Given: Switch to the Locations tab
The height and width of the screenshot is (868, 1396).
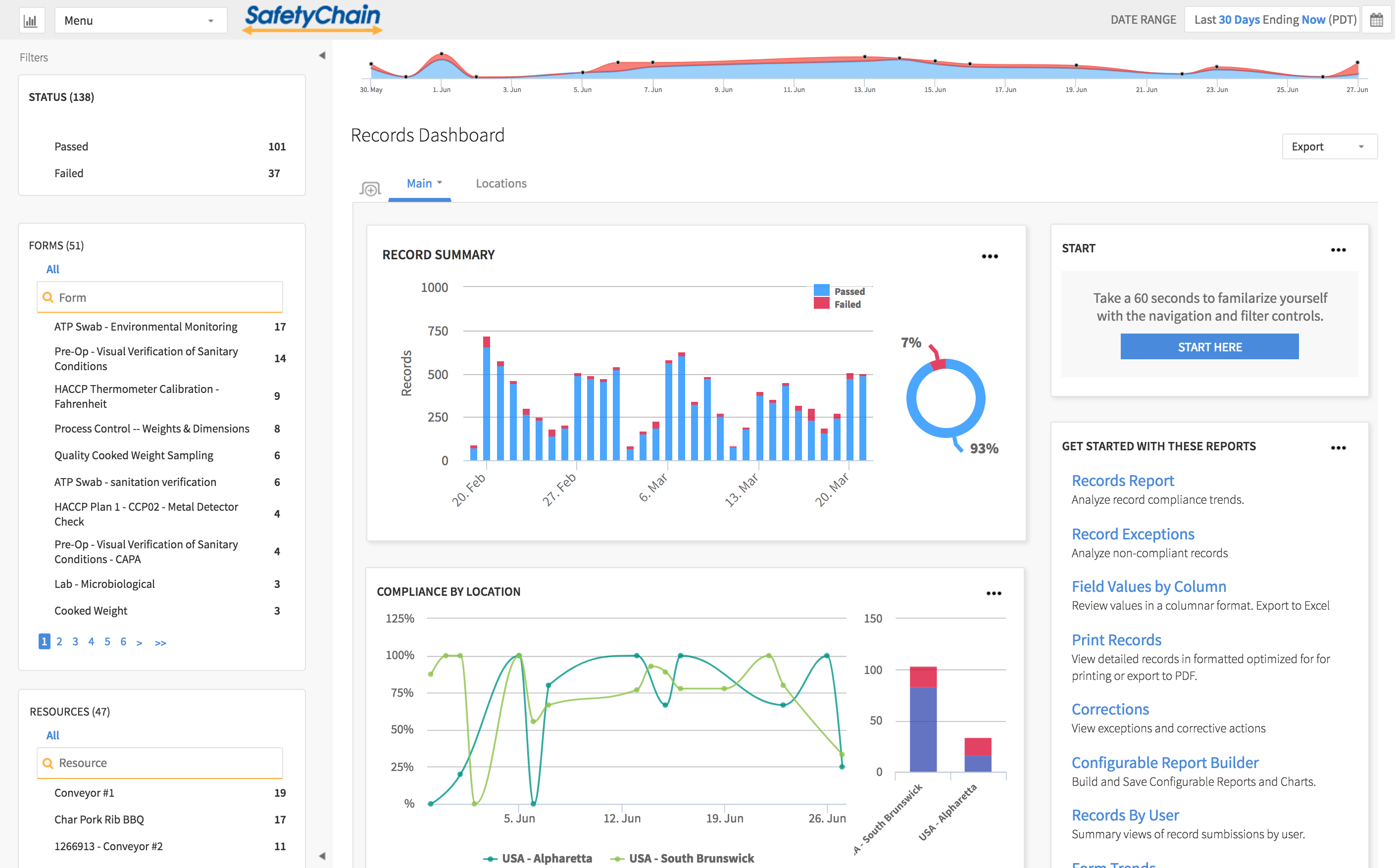Looking at the screenshot, I should click(x=501, y=183).
